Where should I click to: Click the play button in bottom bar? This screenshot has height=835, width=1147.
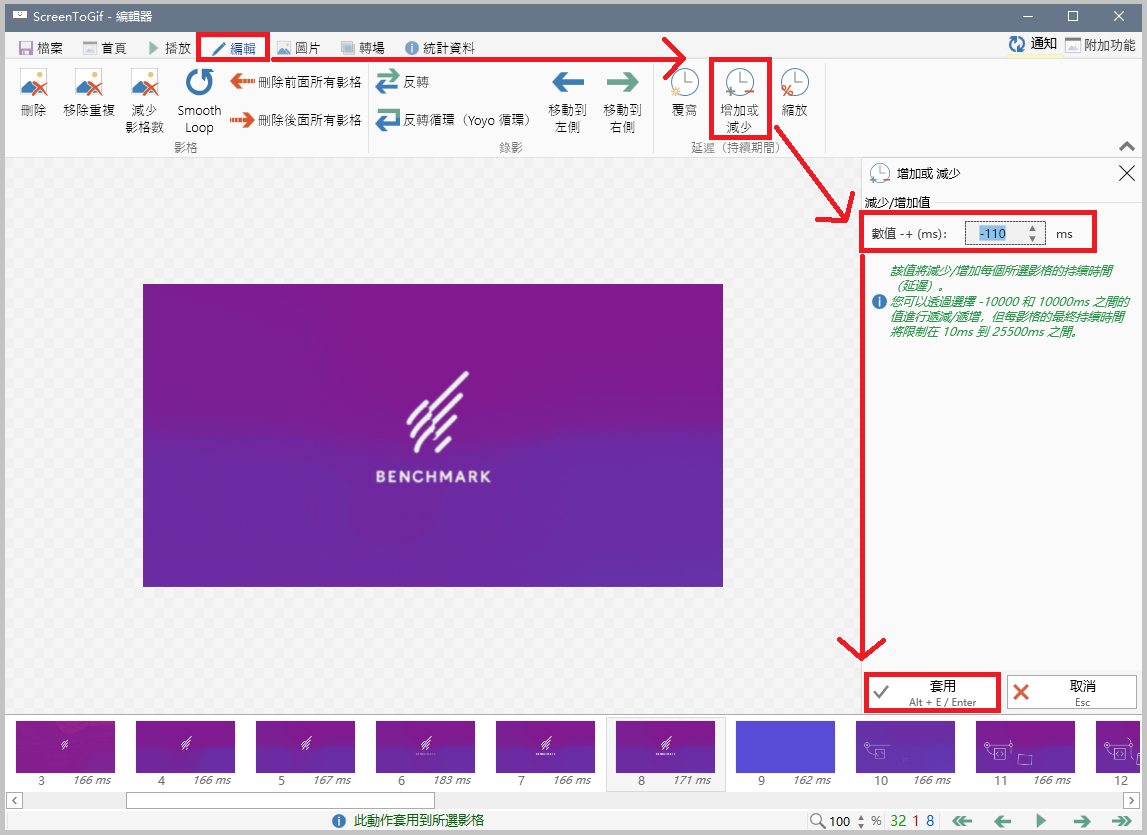tap(1041, 821)
